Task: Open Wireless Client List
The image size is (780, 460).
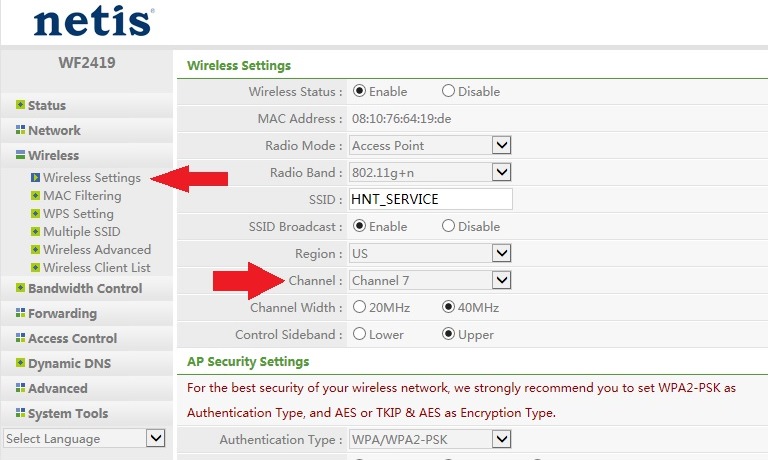Action: coord(97,268)
